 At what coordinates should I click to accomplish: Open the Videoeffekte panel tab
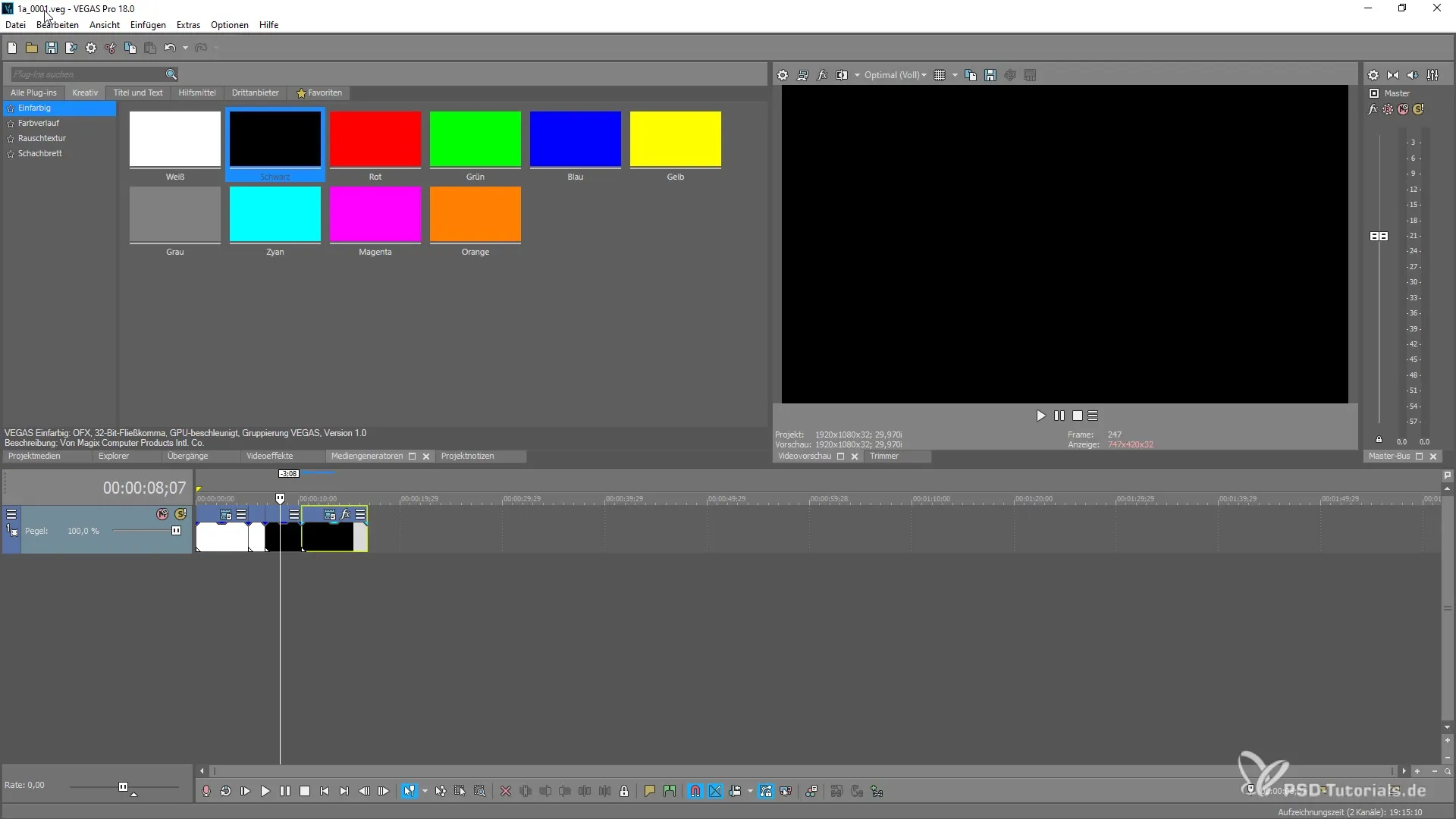270,456
